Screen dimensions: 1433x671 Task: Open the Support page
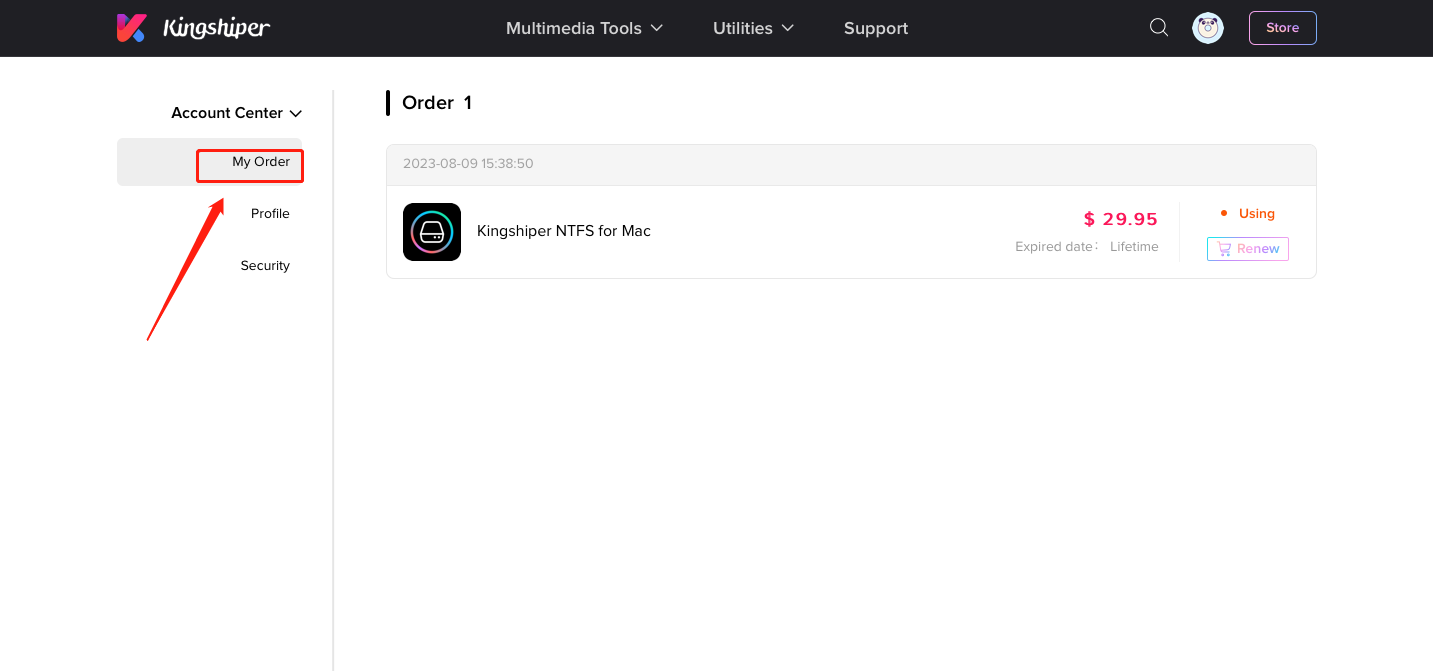click(876, 28)
